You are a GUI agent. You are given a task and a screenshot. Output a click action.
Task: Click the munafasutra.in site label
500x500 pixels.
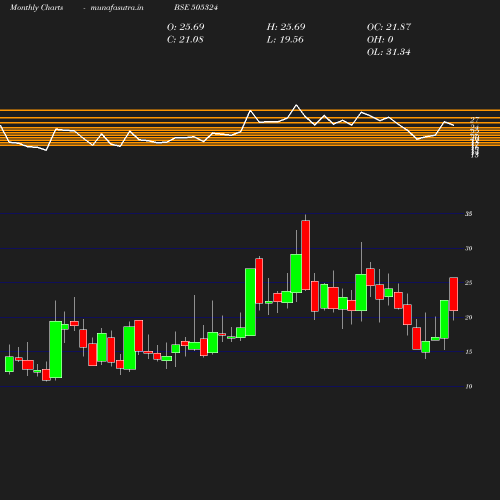117,7
